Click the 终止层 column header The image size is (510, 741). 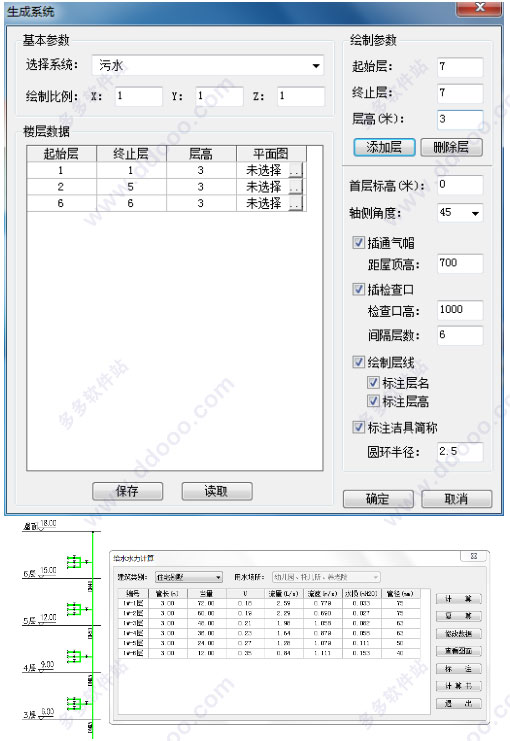131,154
